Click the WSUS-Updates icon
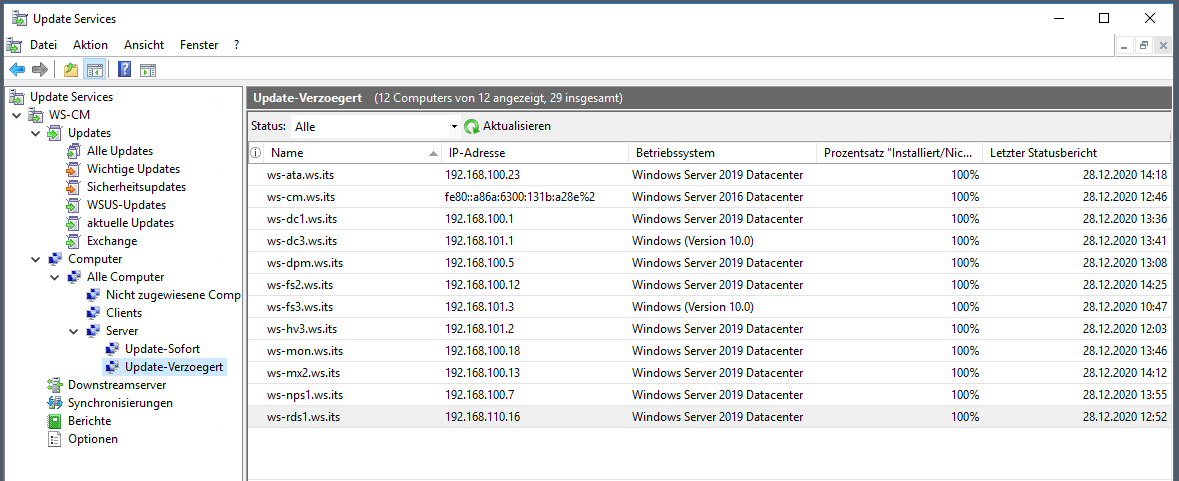This screenshot has height=481, width=1179. click(73, 205)
